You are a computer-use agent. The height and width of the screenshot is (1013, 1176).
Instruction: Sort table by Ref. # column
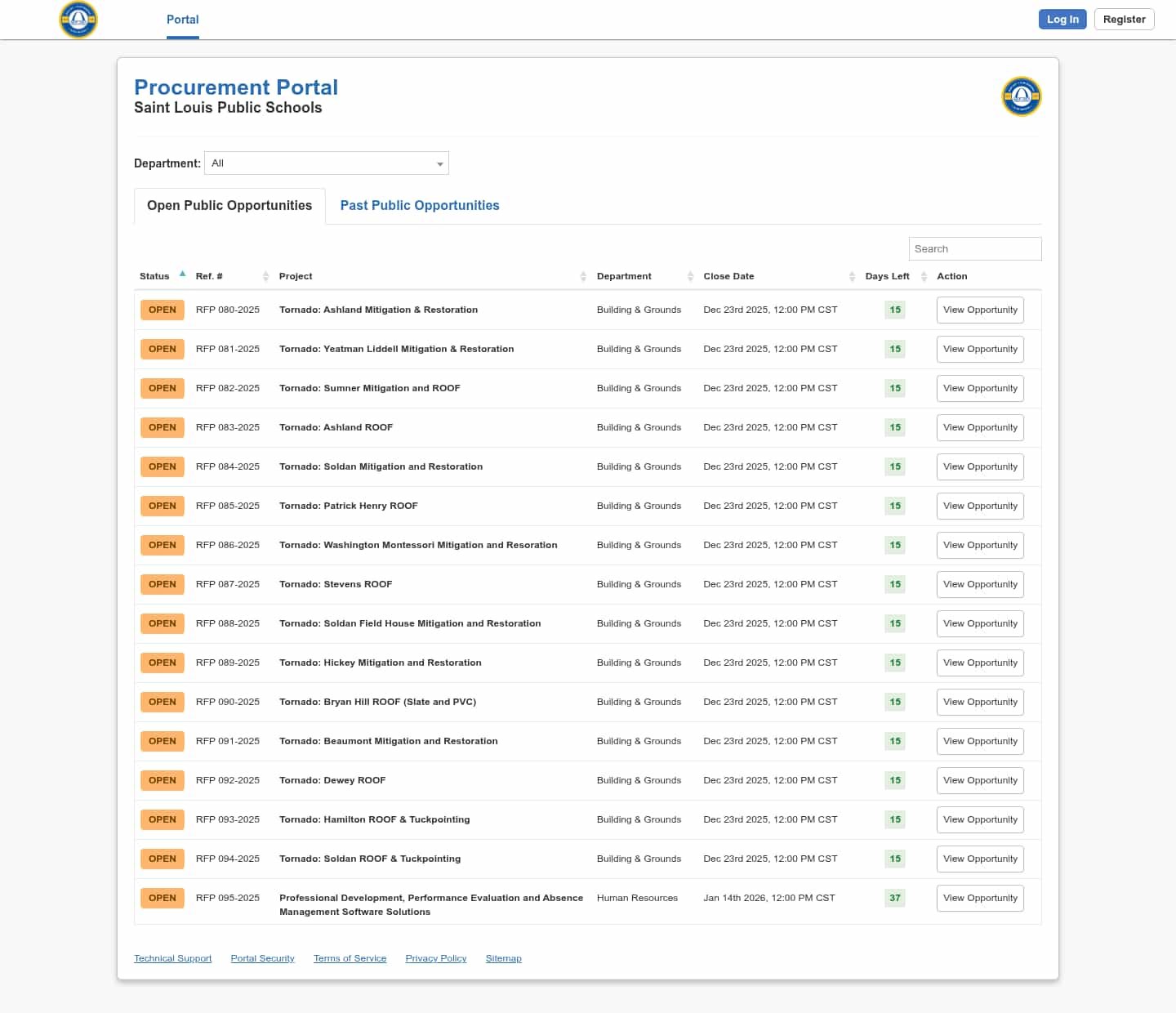pyautogui.click(x=265, y=276)
